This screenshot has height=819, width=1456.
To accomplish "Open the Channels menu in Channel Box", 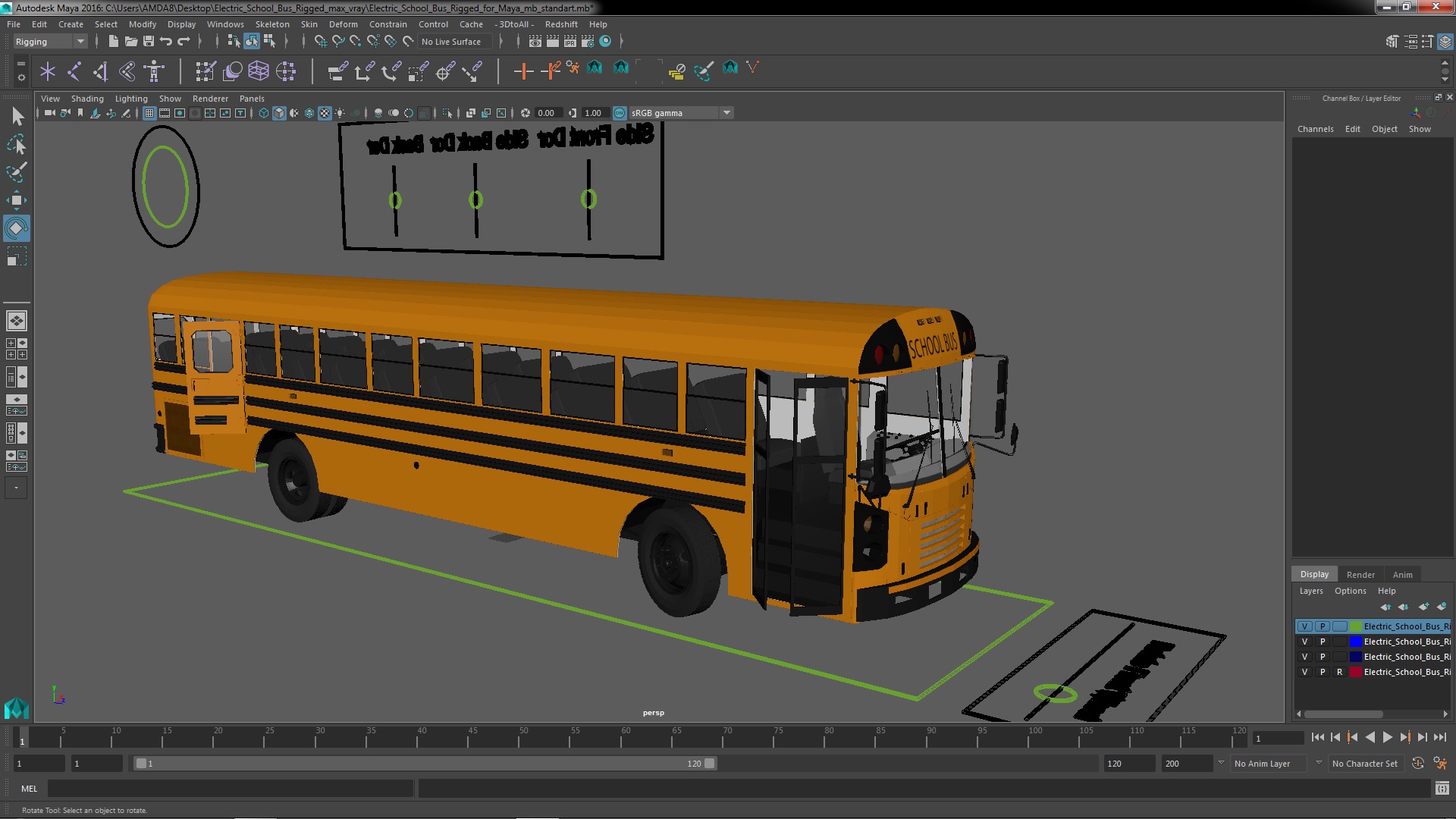I will [x=1315, y=129].
